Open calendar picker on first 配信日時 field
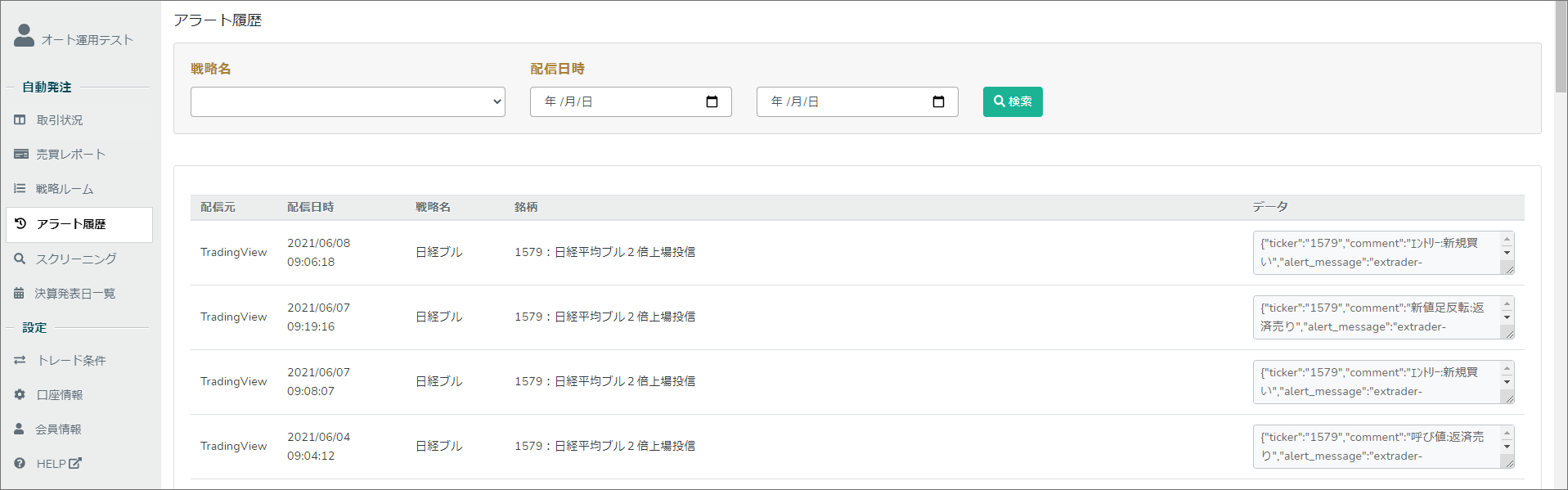This screenshot has width=1568, height=490. pos(712,101)
